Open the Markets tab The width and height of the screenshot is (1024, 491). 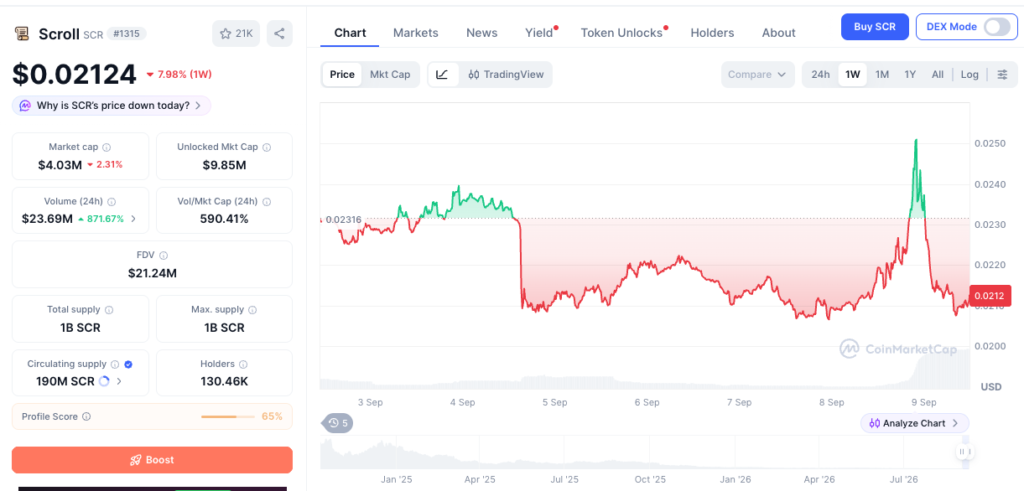click(x=415, y=33)
